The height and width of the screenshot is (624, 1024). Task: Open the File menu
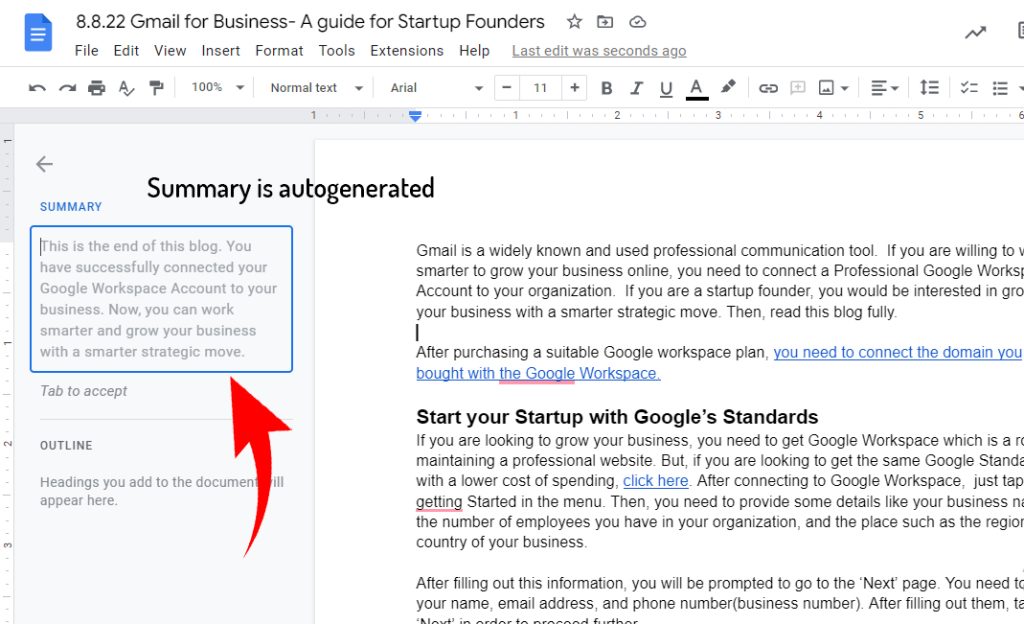pos(86,50)
